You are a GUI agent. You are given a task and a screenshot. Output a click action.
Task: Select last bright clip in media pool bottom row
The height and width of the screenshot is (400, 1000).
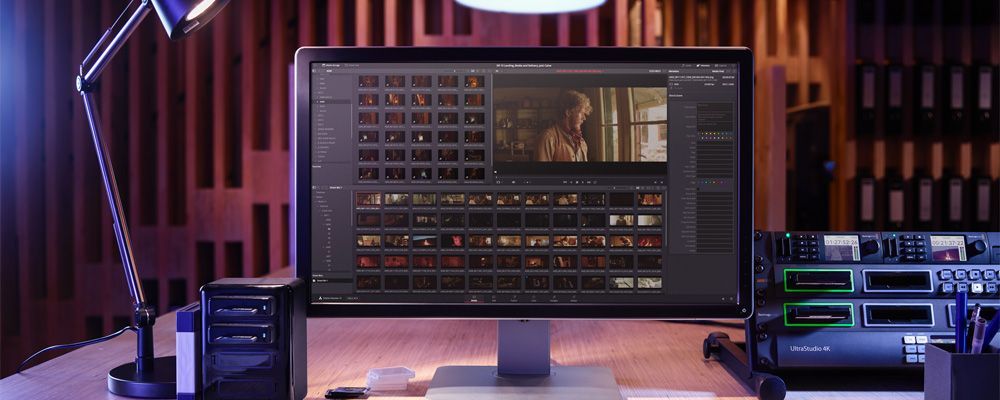(x=650, y=283)
